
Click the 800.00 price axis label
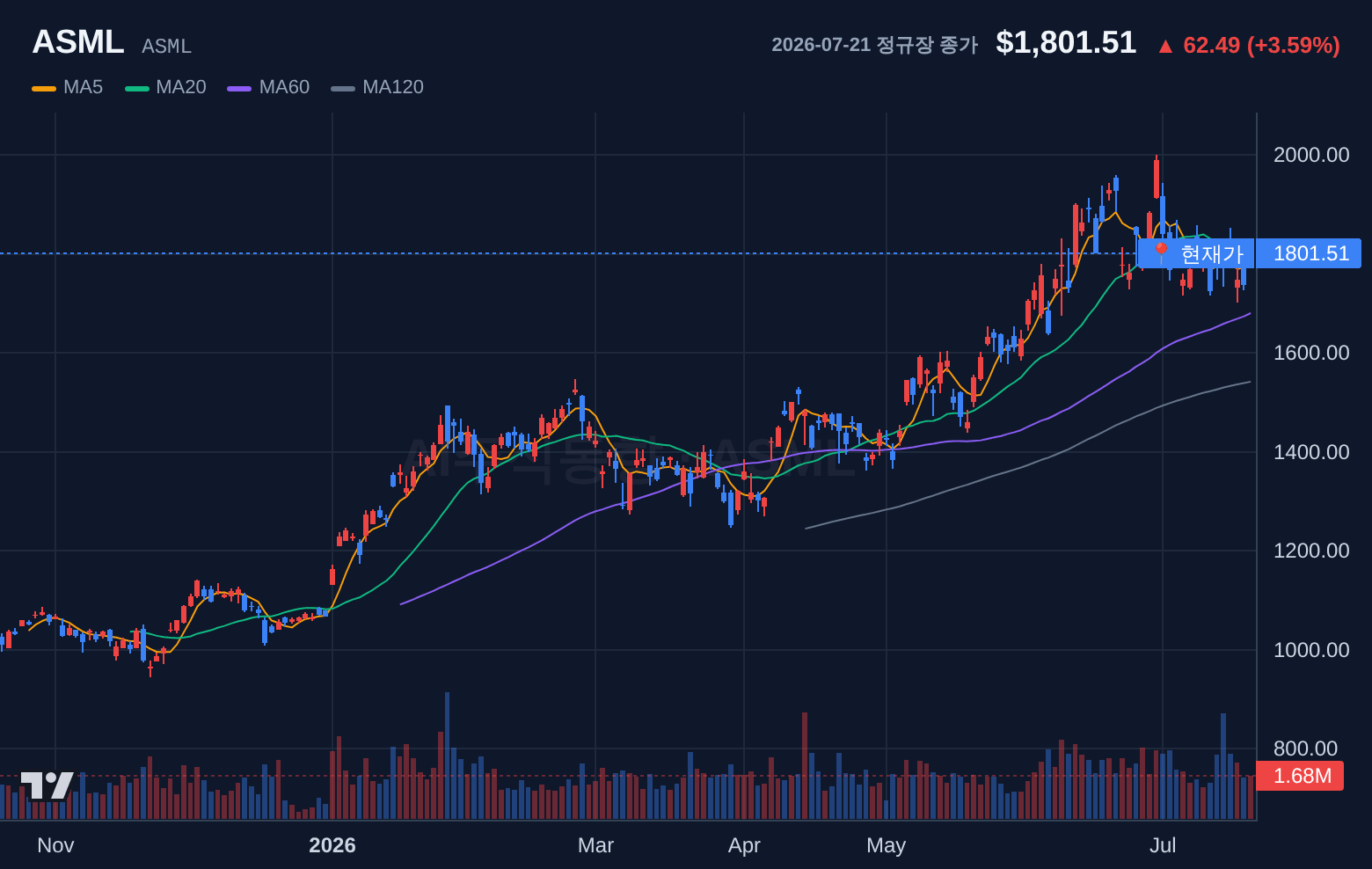click(x=1306, y=749)
